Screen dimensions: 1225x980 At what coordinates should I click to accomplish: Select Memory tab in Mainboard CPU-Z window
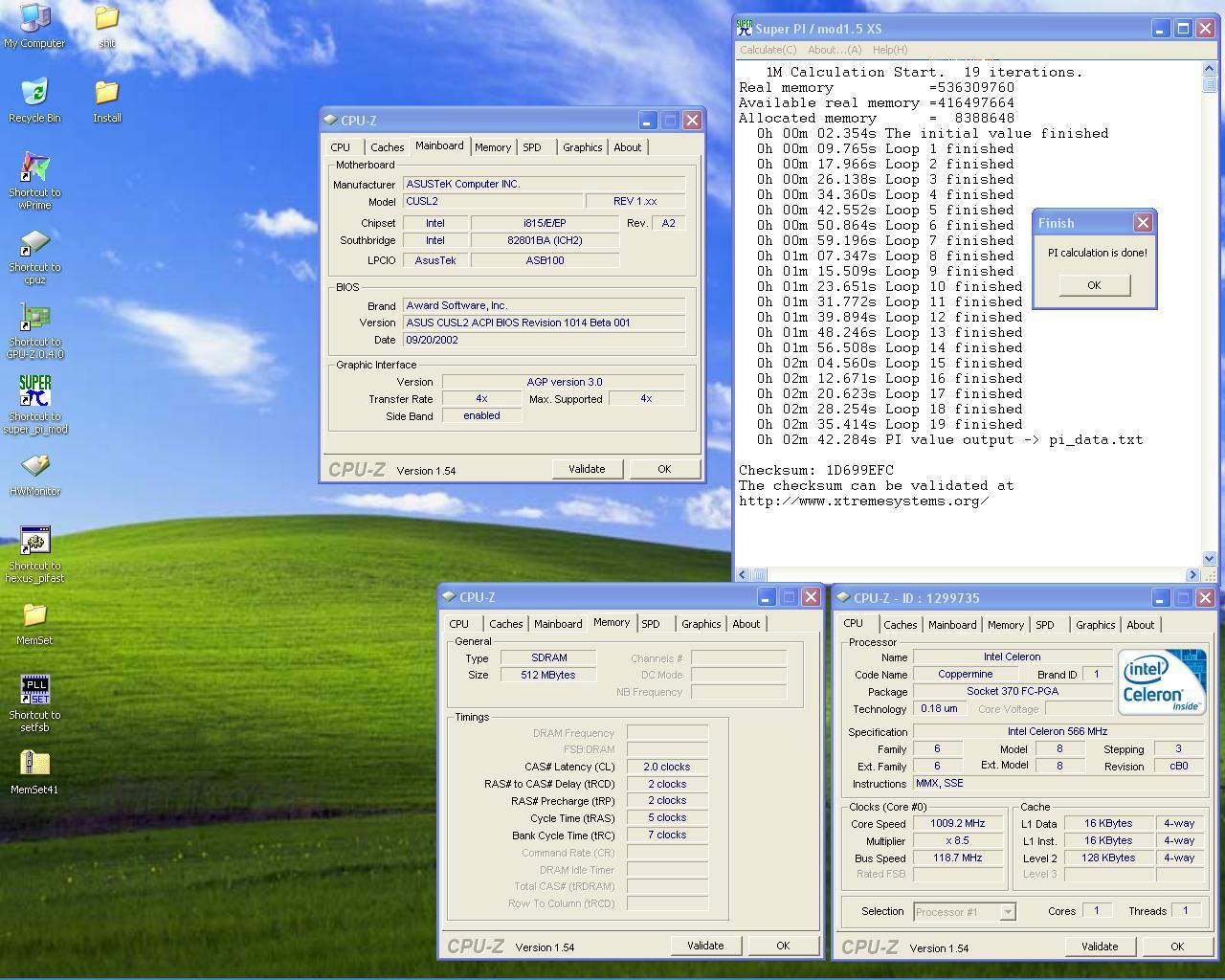[492, 147]
